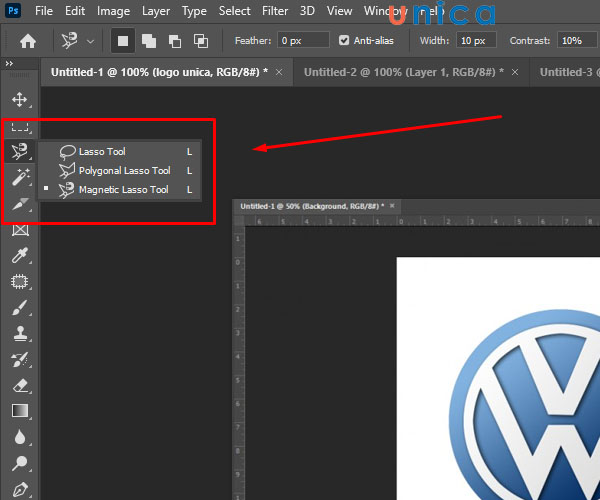The width and height of the screenshot is (600, 500).
Task: Click the Feather value field
Action: (x=303, y=40)
